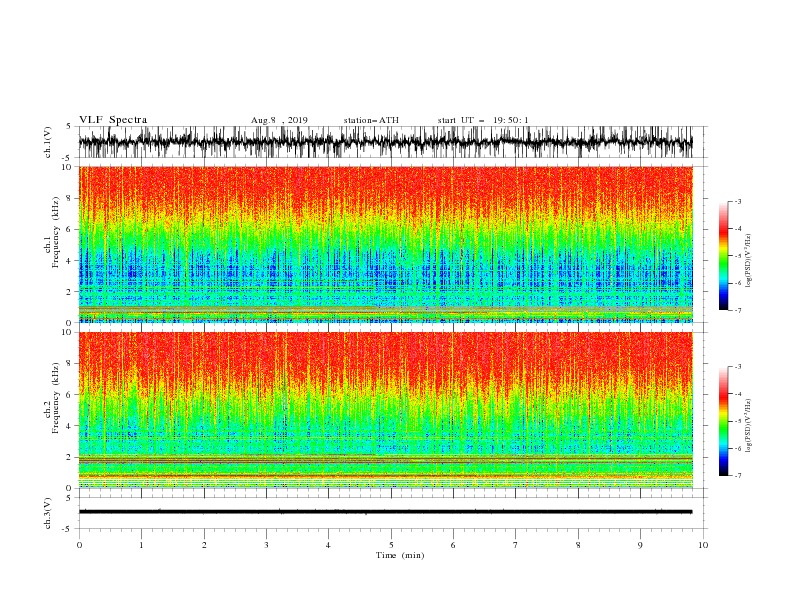Click the ch.2 spectrogram colorbar
Viewport: 792px width, 612px height.
723,421
